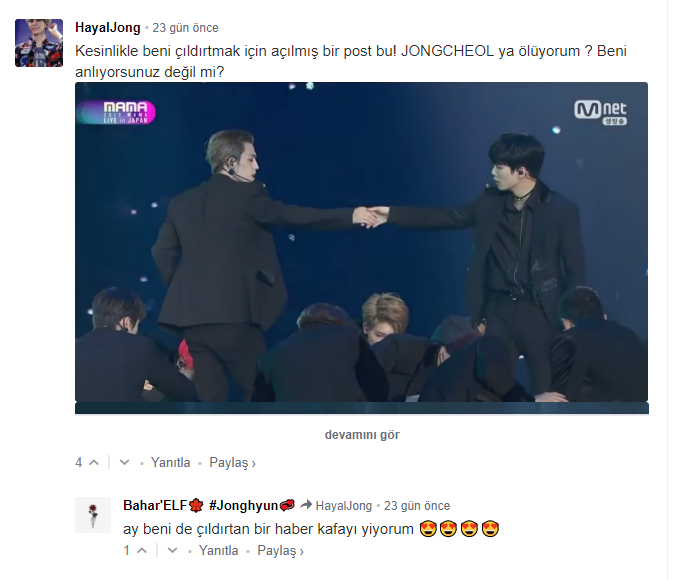Open Bahar'ELF's rose avatar picture

click(93, 515)
